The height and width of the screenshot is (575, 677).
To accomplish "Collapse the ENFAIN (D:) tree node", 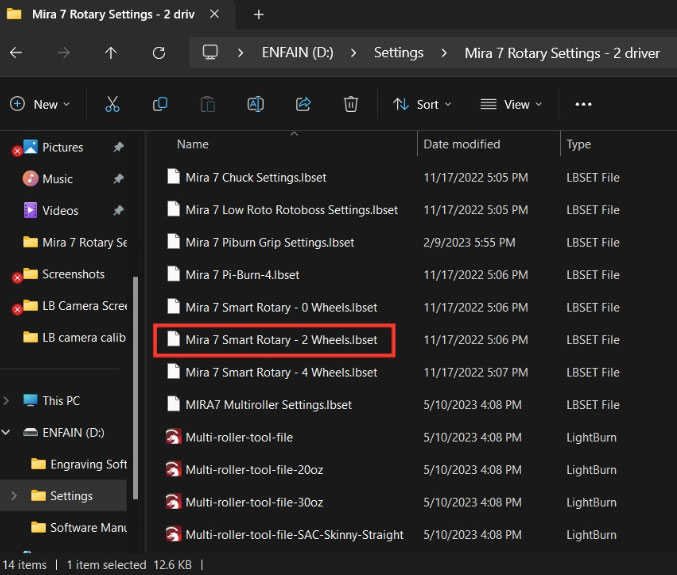I will [x=6, y=432].
